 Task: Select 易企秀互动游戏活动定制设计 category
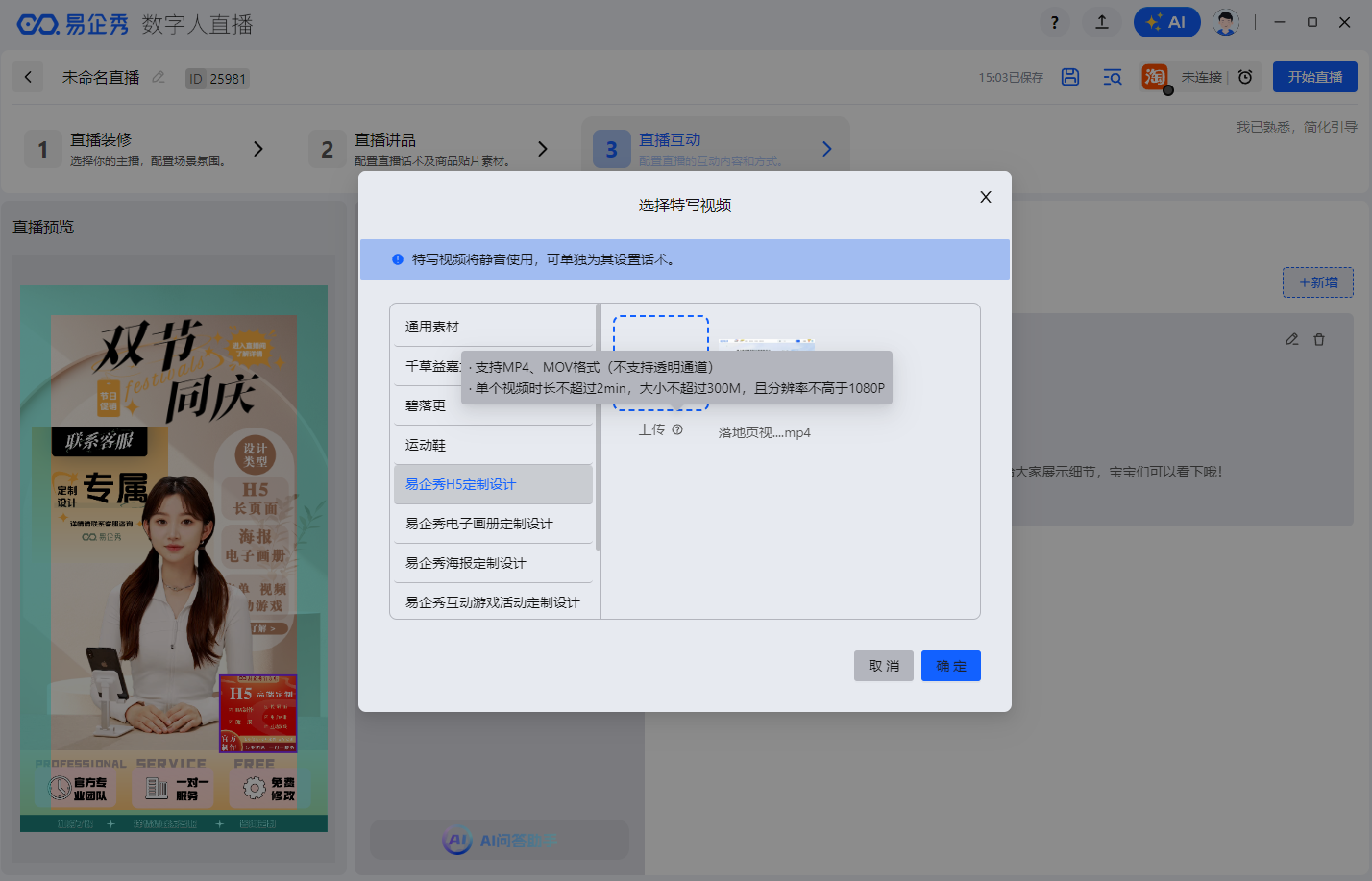click(x=493, y=602)
